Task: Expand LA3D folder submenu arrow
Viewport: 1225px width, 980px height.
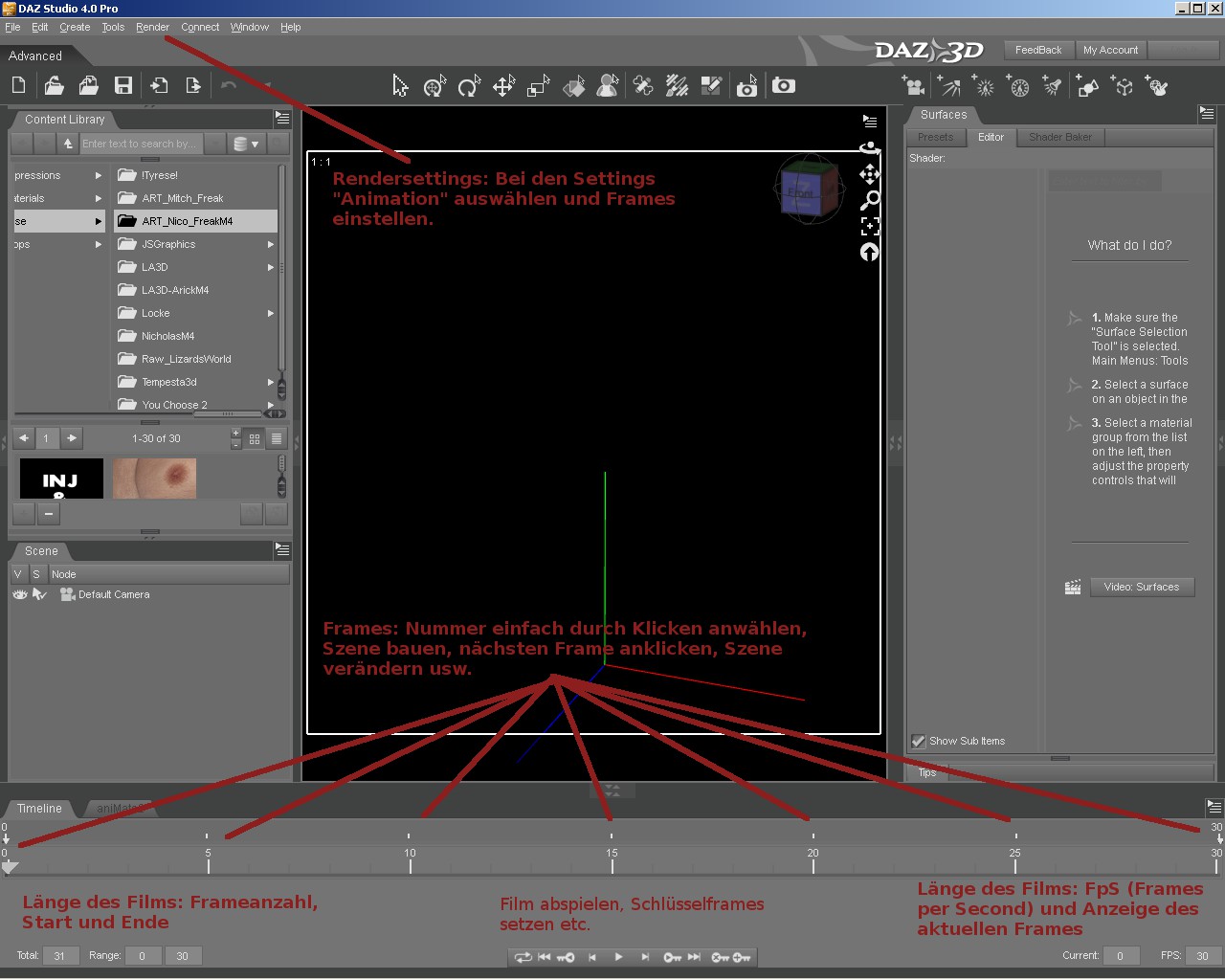Action: point(271,267)
